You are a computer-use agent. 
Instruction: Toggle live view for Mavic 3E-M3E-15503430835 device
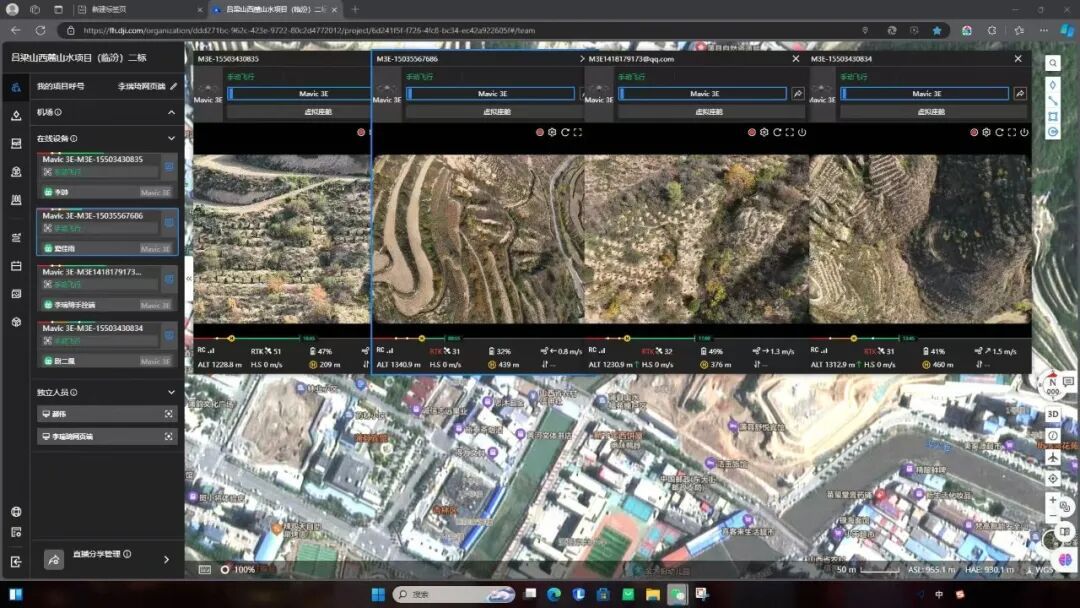click(x=169, y=166)
